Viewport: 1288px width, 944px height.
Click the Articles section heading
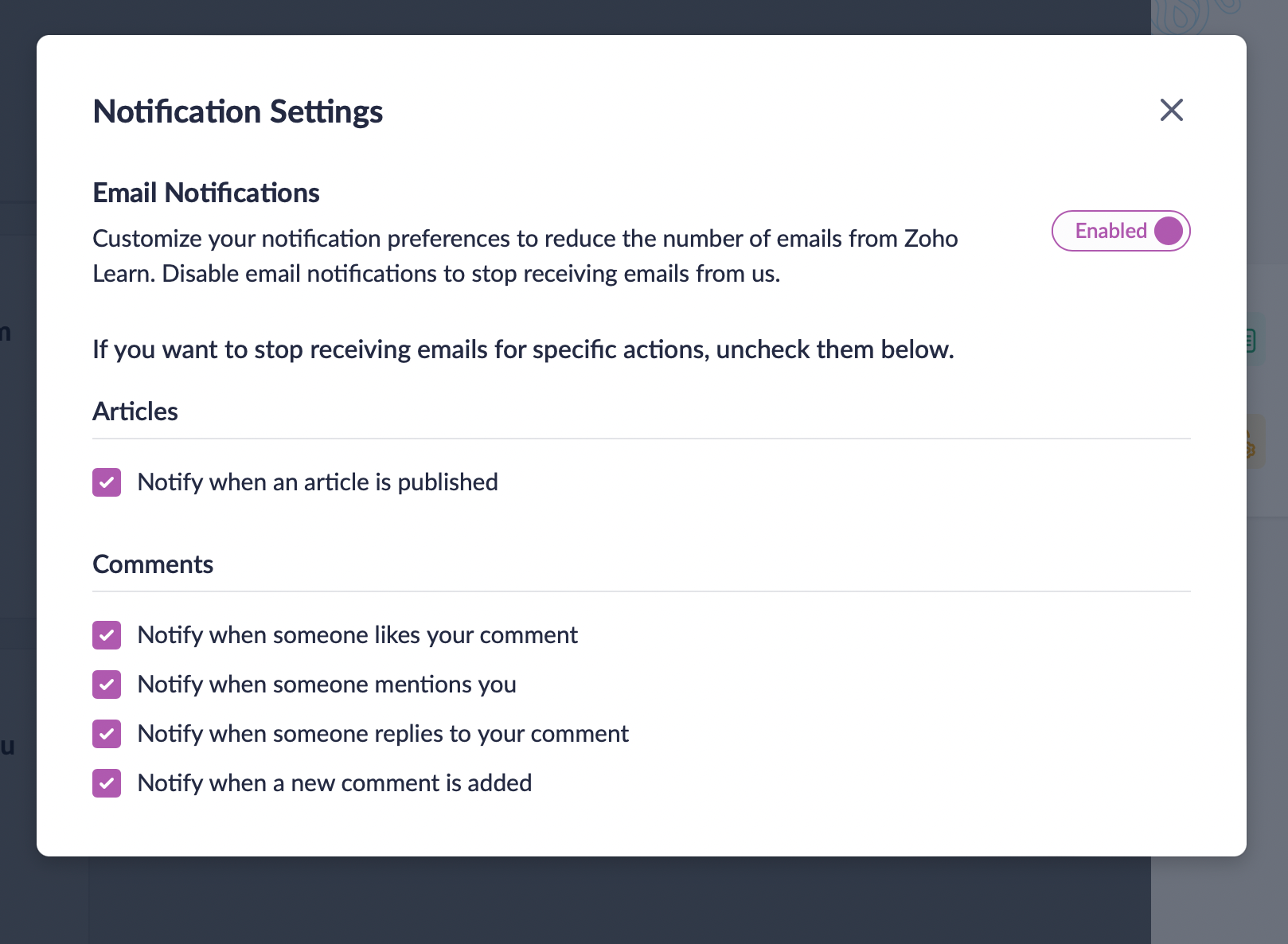(x=135, y=412)
